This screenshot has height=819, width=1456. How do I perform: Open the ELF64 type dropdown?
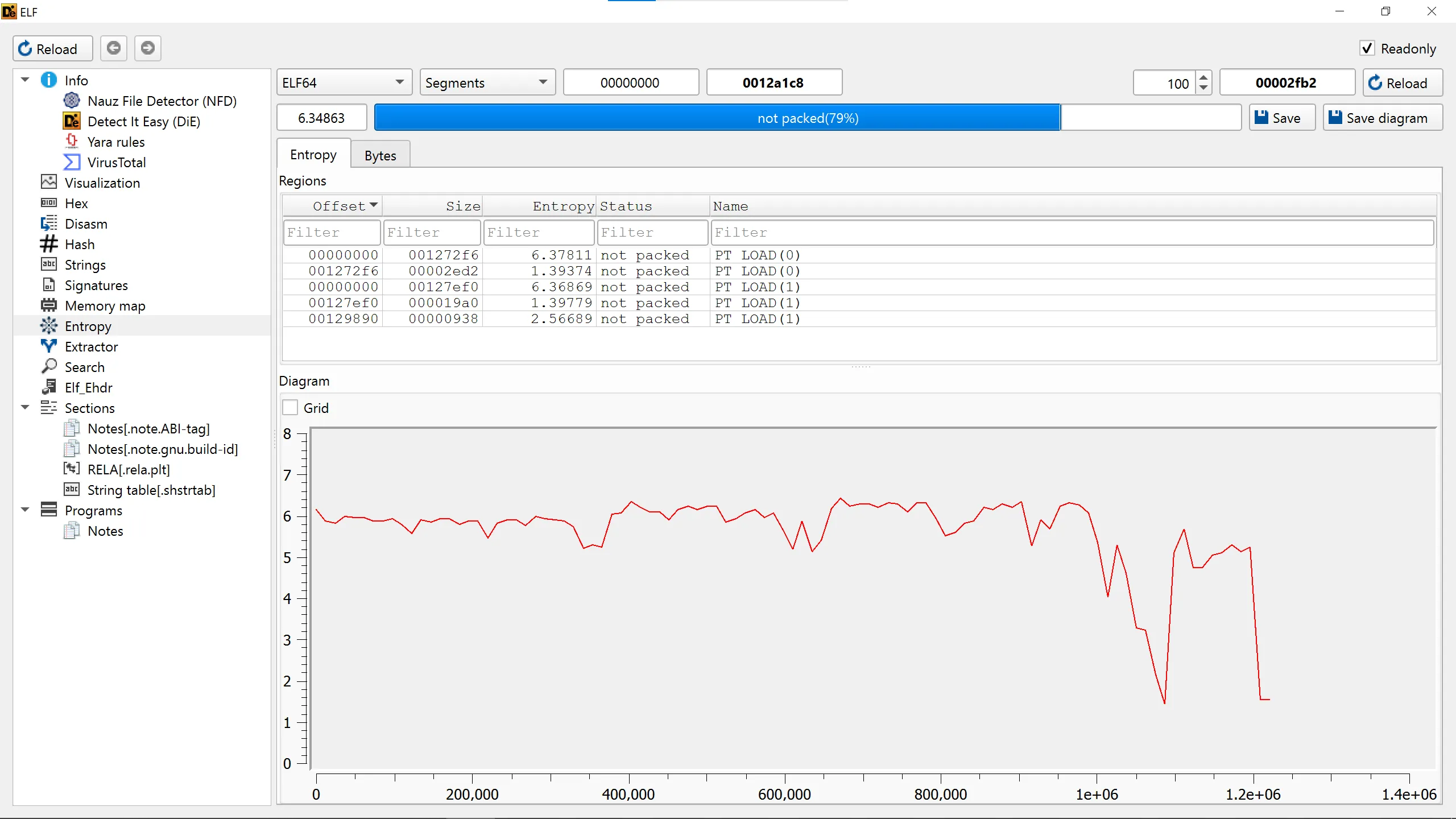pyautogui.click(x=344, y=83)
